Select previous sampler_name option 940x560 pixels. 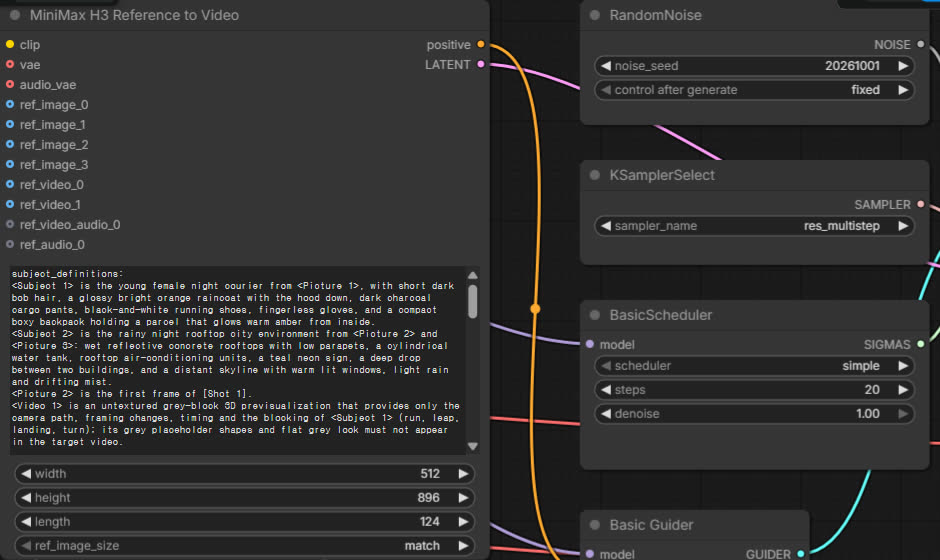605,226
